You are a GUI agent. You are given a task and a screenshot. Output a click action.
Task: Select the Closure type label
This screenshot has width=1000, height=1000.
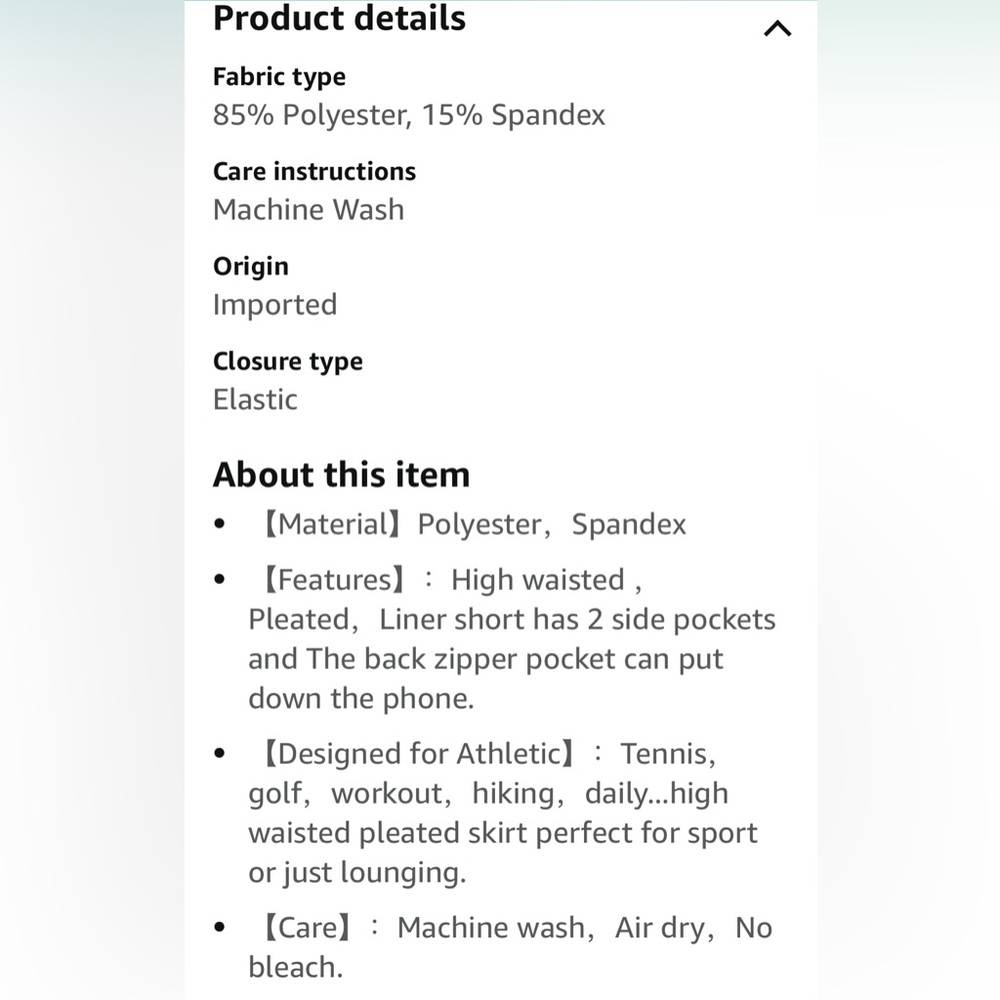(x=288, y=362)
